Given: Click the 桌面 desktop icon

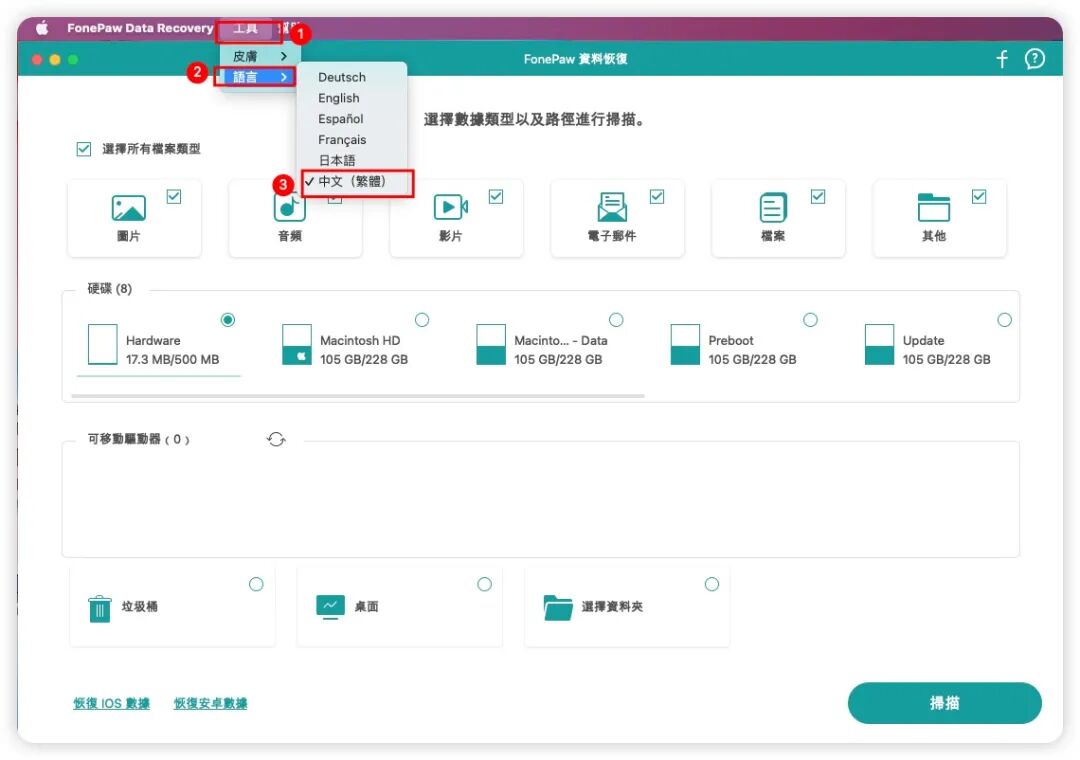Looking at the screenshot, I should coord(331,607).
